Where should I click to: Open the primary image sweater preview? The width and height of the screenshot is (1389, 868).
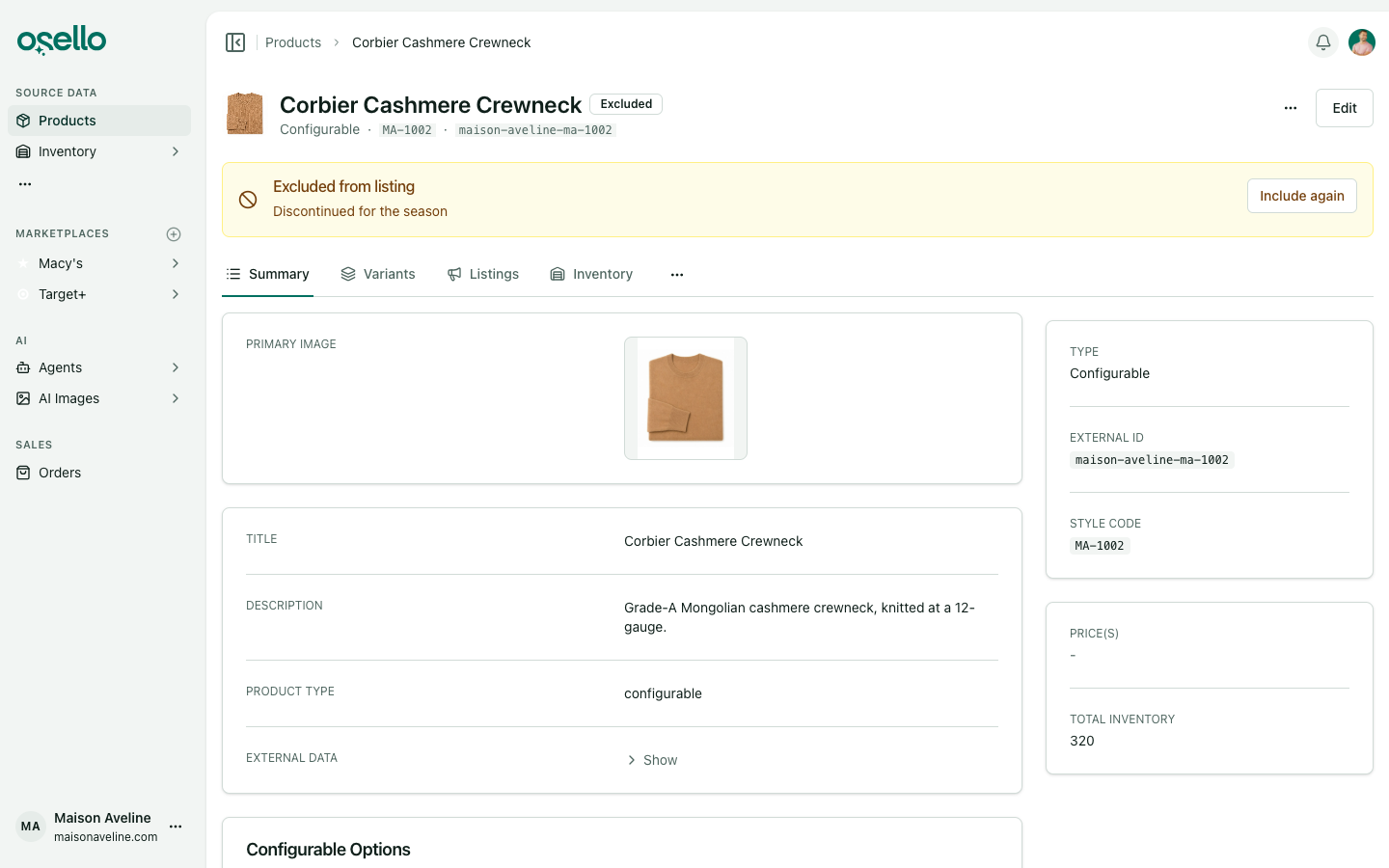[686, 398]
